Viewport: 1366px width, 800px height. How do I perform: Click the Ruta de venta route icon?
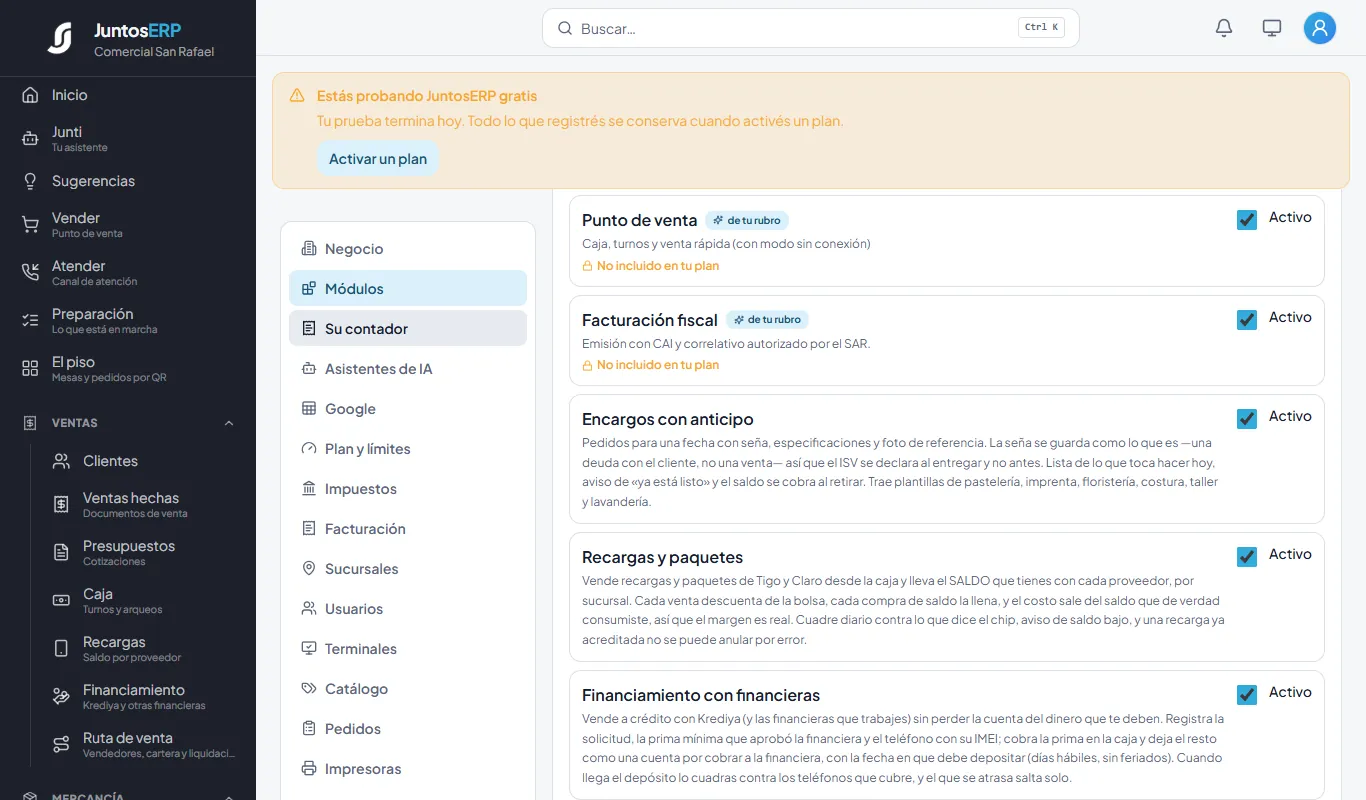pyautogui.click(x=61, y=744)
